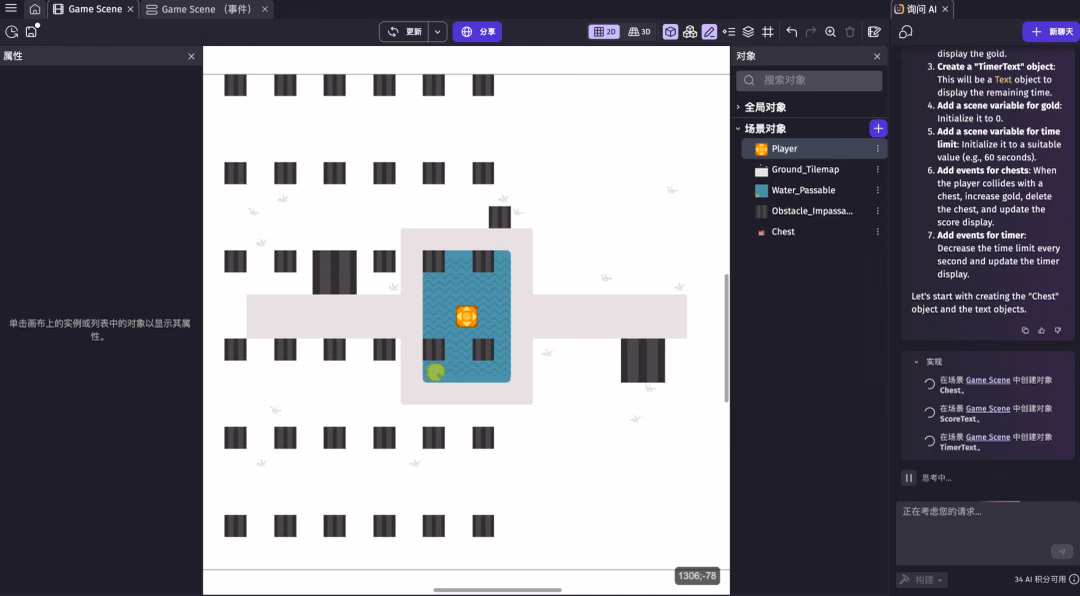Click the 分享 share button

477,32
